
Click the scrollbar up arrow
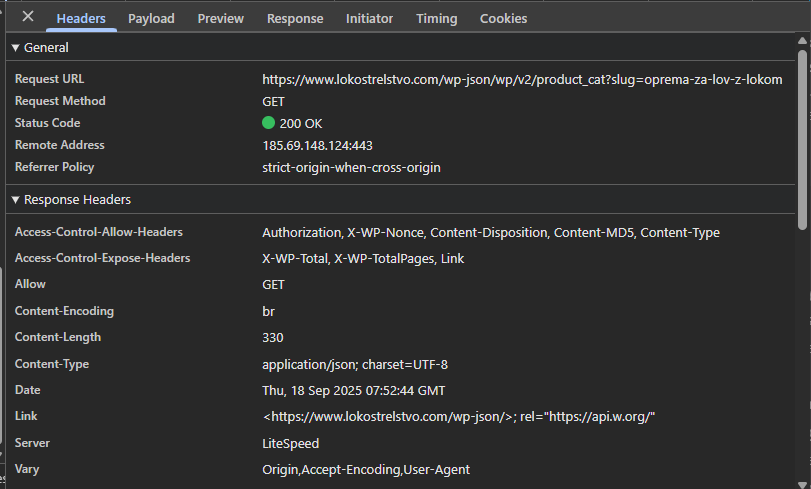[802, 40]
